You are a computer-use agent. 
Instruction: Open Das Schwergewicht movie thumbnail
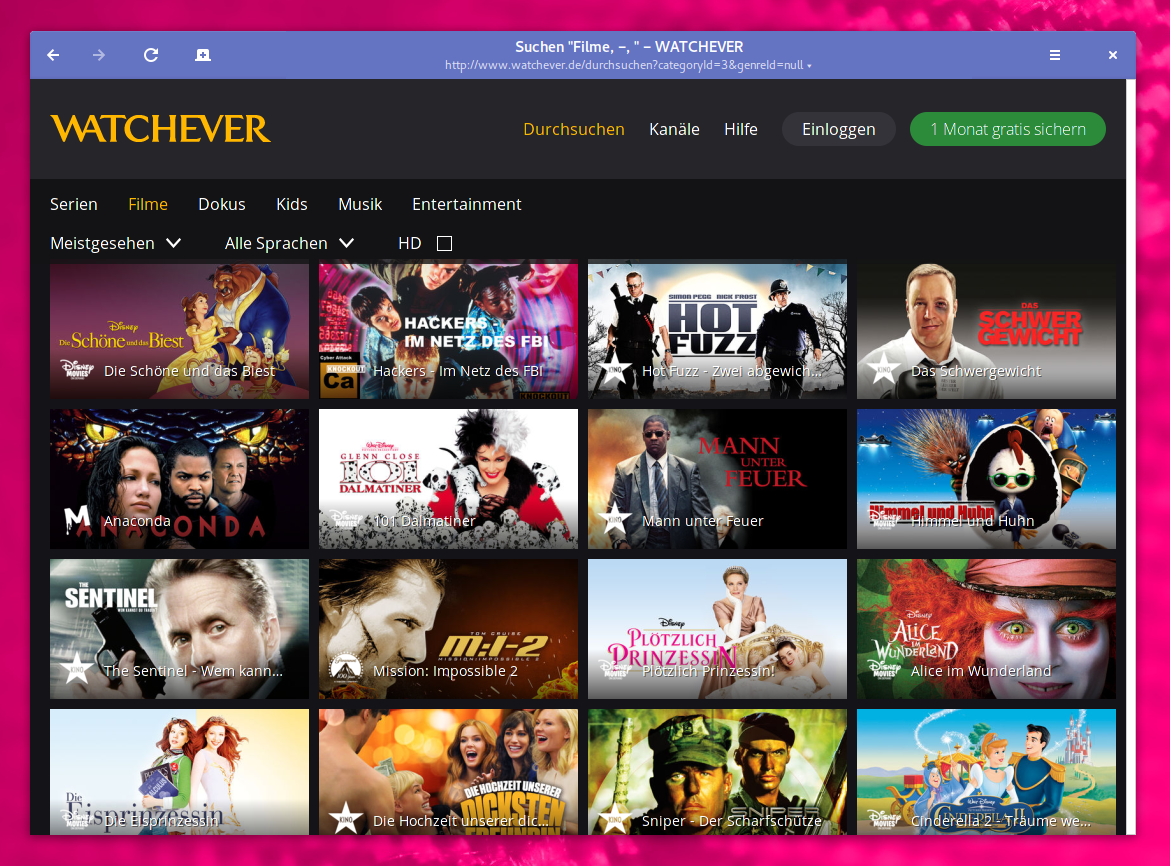986,329
